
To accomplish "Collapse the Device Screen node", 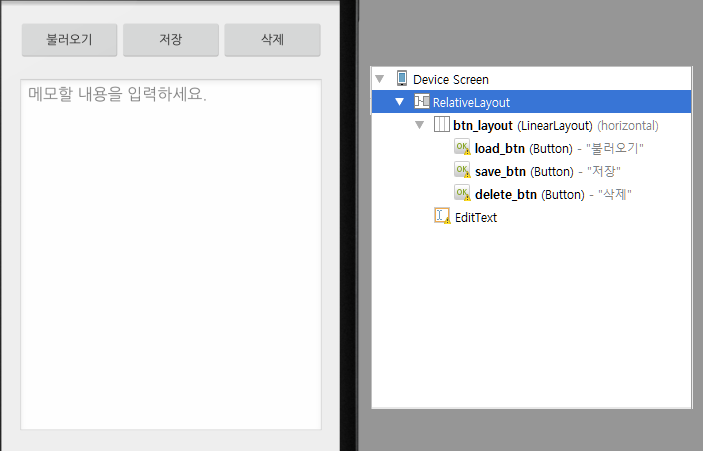I will [380, 79].
